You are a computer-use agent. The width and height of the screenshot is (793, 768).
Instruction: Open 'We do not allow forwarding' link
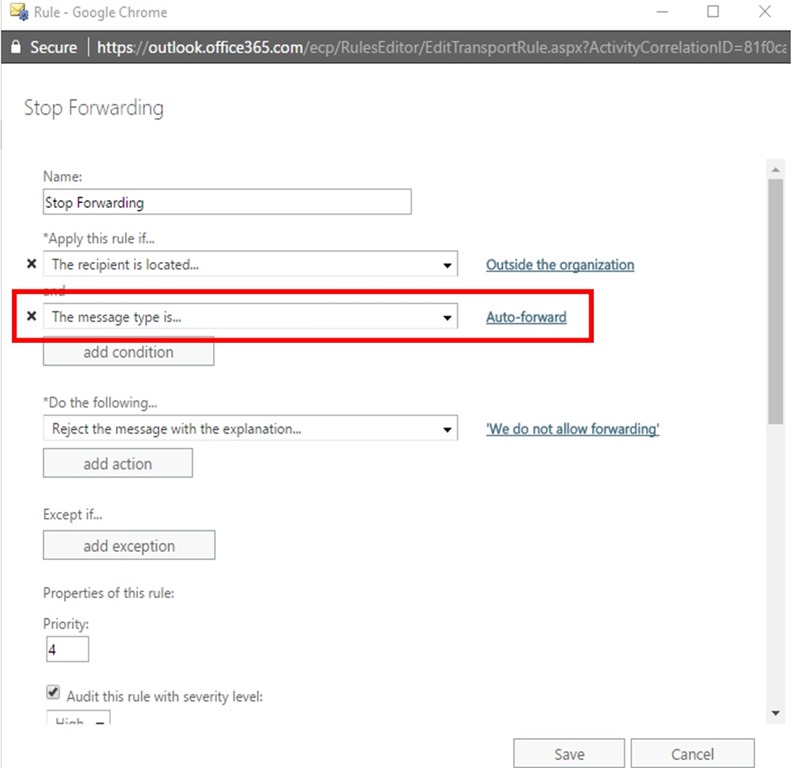(572, 429)
